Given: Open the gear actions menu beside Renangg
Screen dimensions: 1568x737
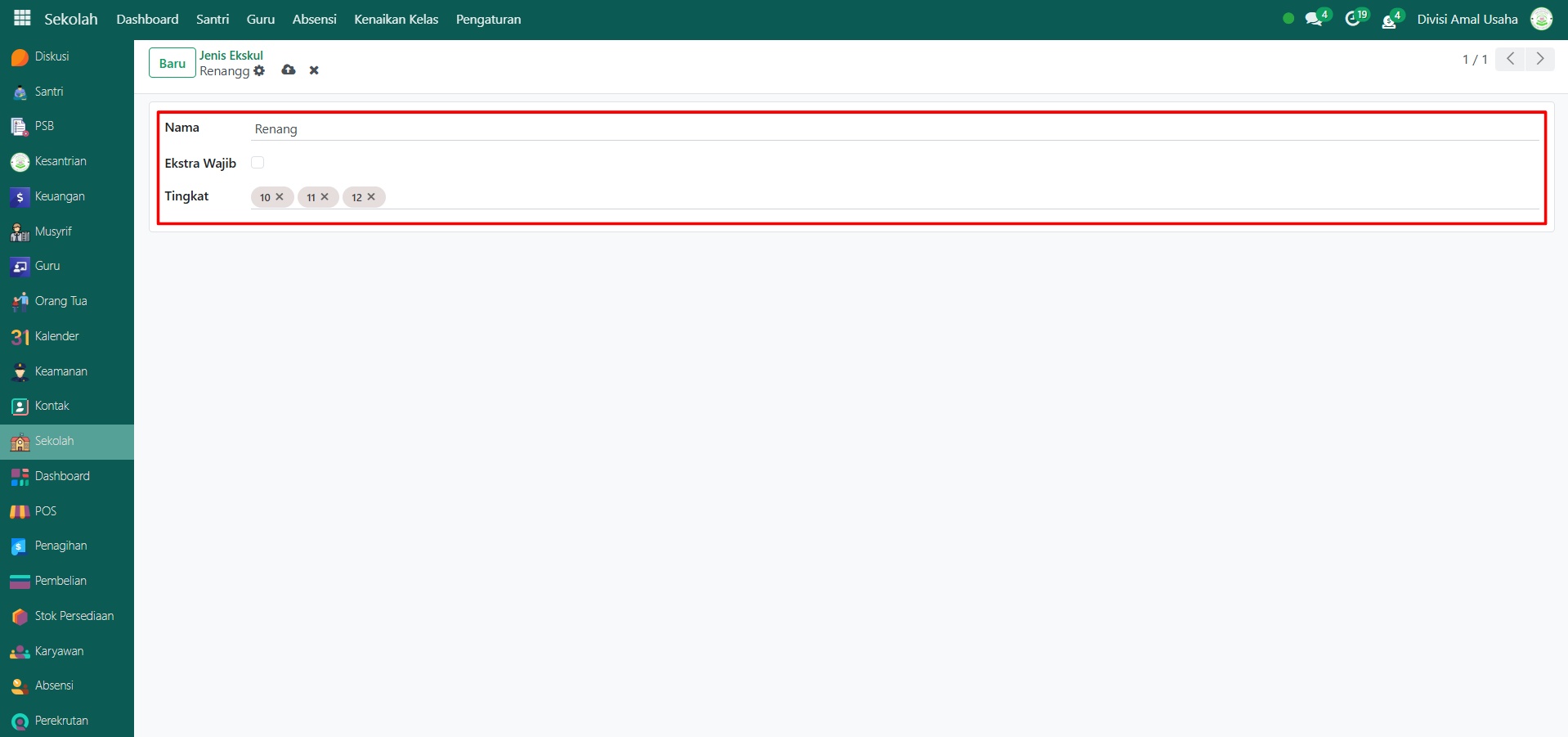Looking at the screenshot, I should tap(259, 71).
